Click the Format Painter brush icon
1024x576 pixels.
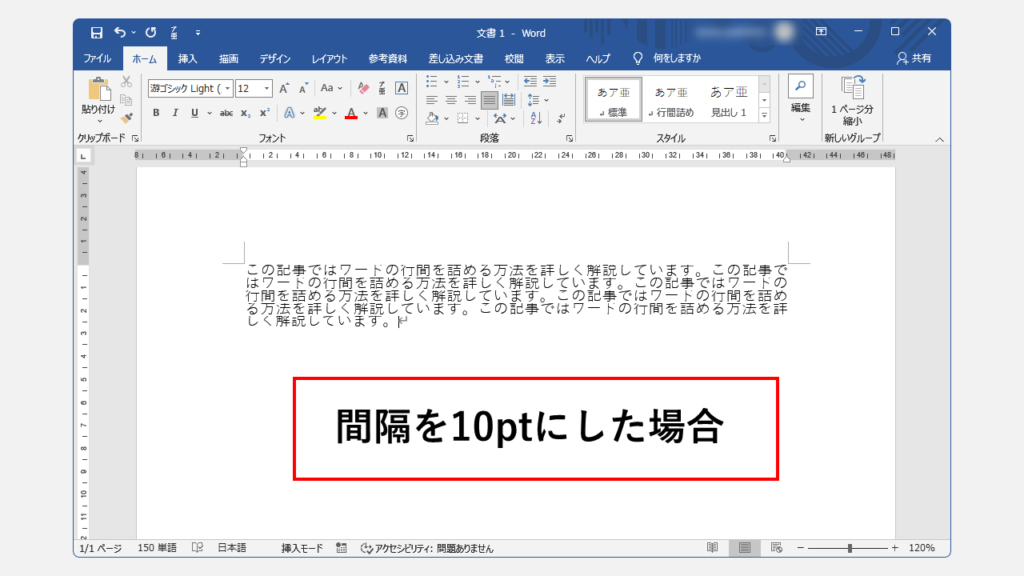(x=126, y=118)
